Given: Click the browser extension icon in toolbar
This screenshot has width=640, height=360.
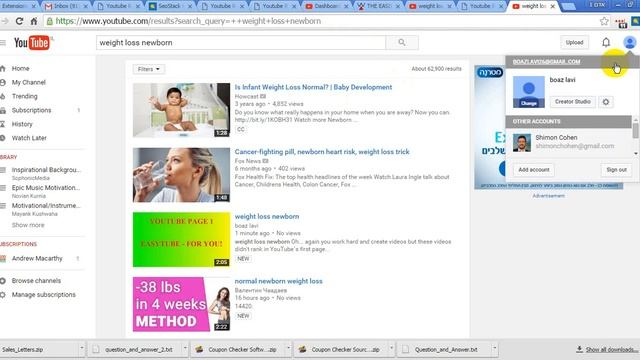Looking at the screenshot, I should (622, 23).
